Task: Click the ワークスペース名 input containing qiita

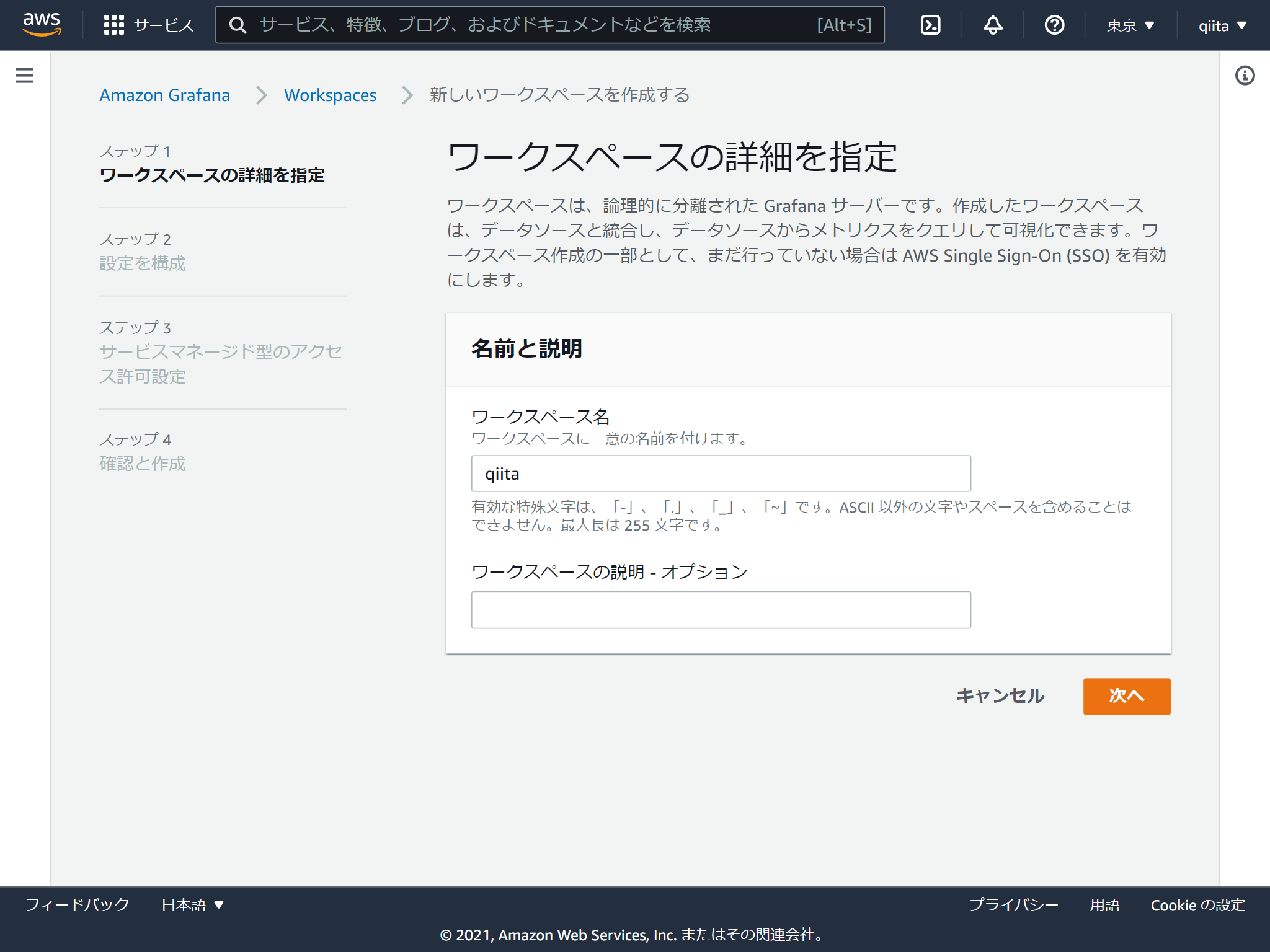Action: pos(721,474)
